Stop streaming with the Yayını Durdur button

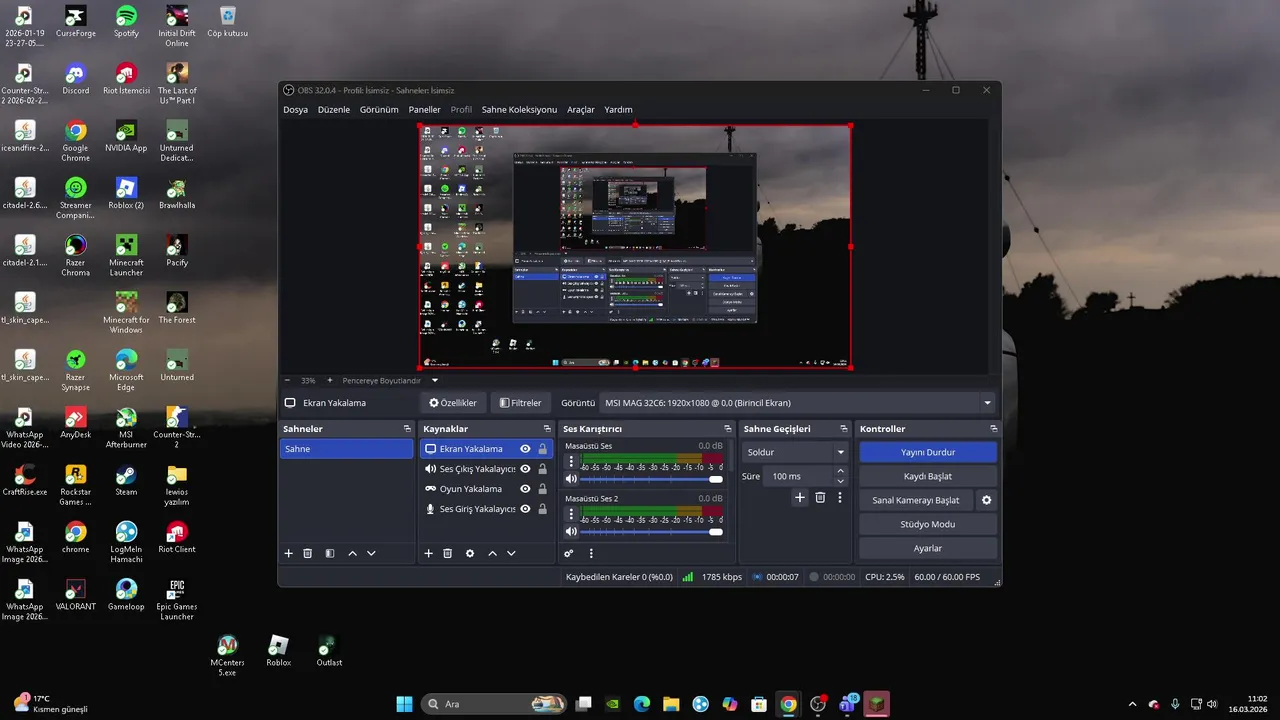pyautogui.click(x=928, y=452)
